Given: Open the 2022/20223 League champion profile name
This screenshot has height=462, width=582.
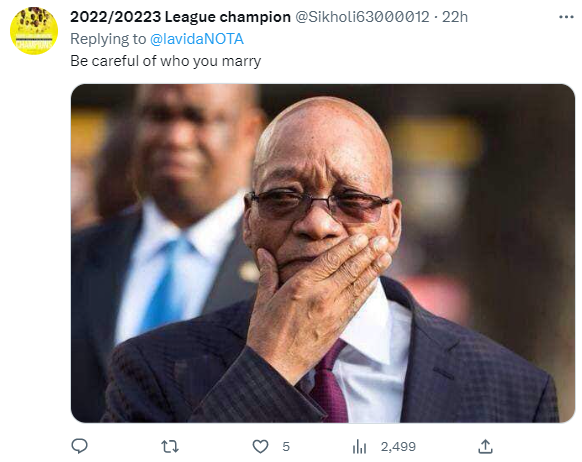Looking at the screenshot, I should (180, 17).
